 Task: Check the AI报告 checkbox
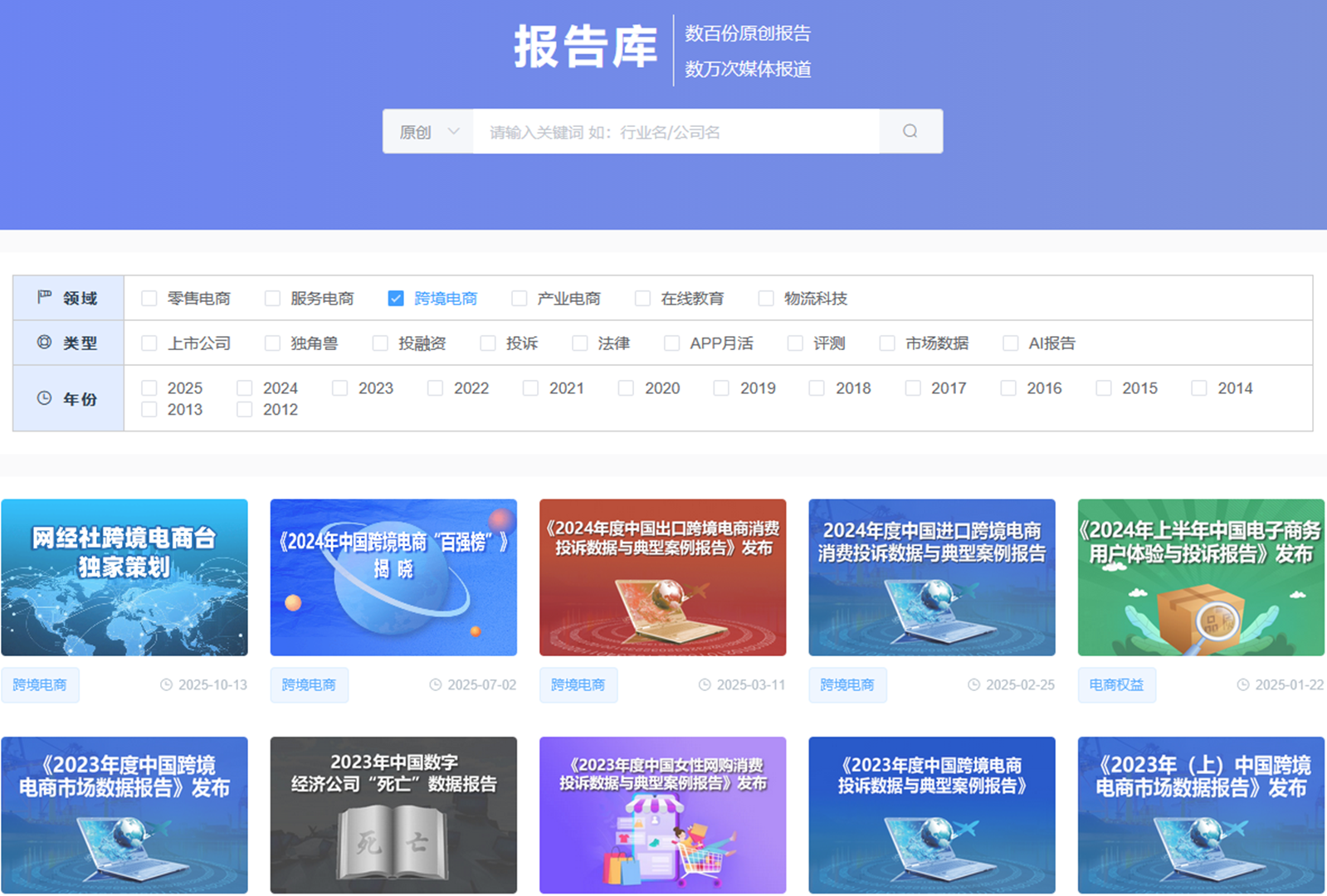point(1011,343)
